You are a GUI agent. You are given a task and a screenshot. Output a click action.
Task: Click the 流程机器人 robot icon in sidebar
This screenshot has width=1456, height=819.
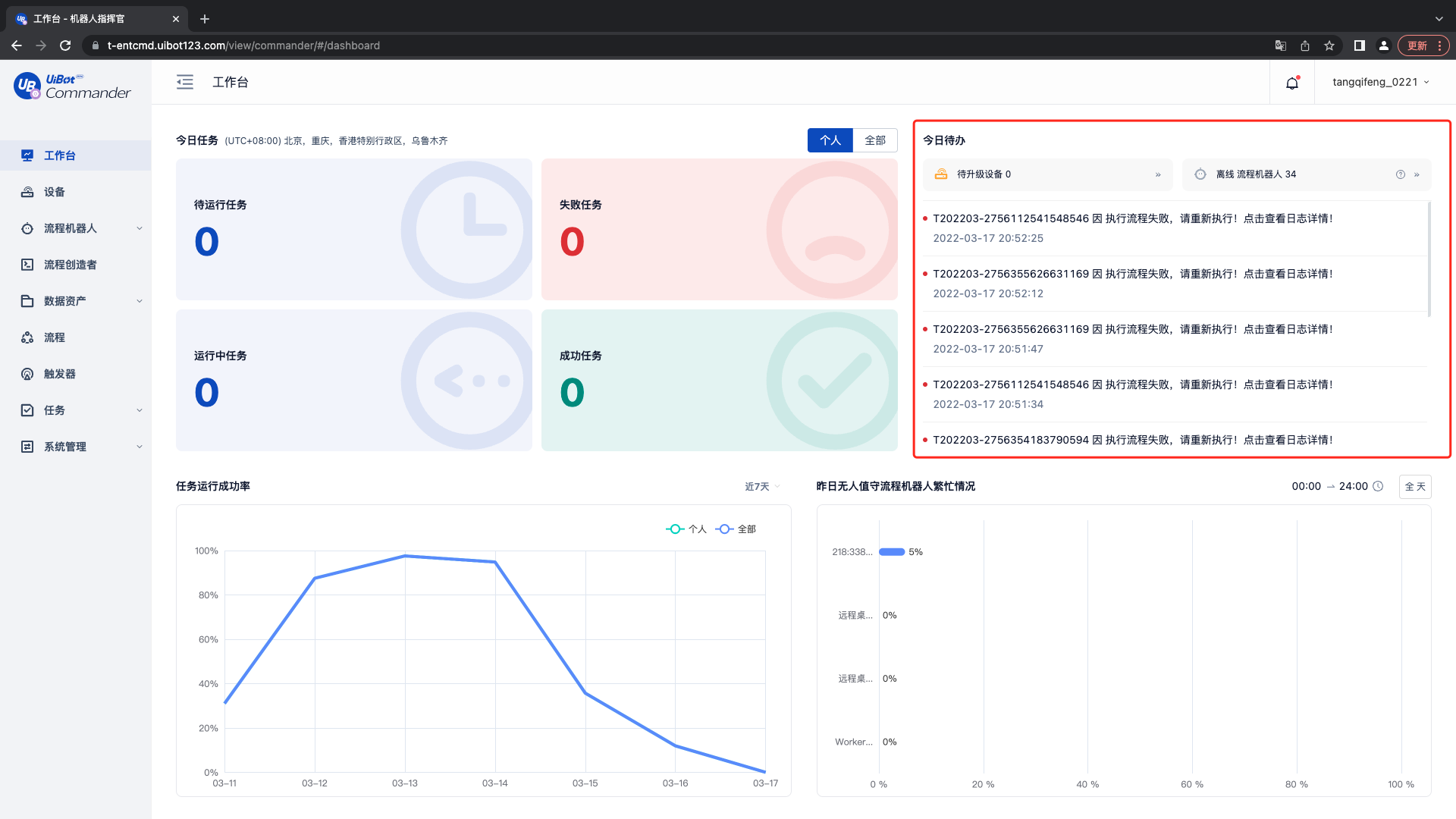tap(27, 228)
